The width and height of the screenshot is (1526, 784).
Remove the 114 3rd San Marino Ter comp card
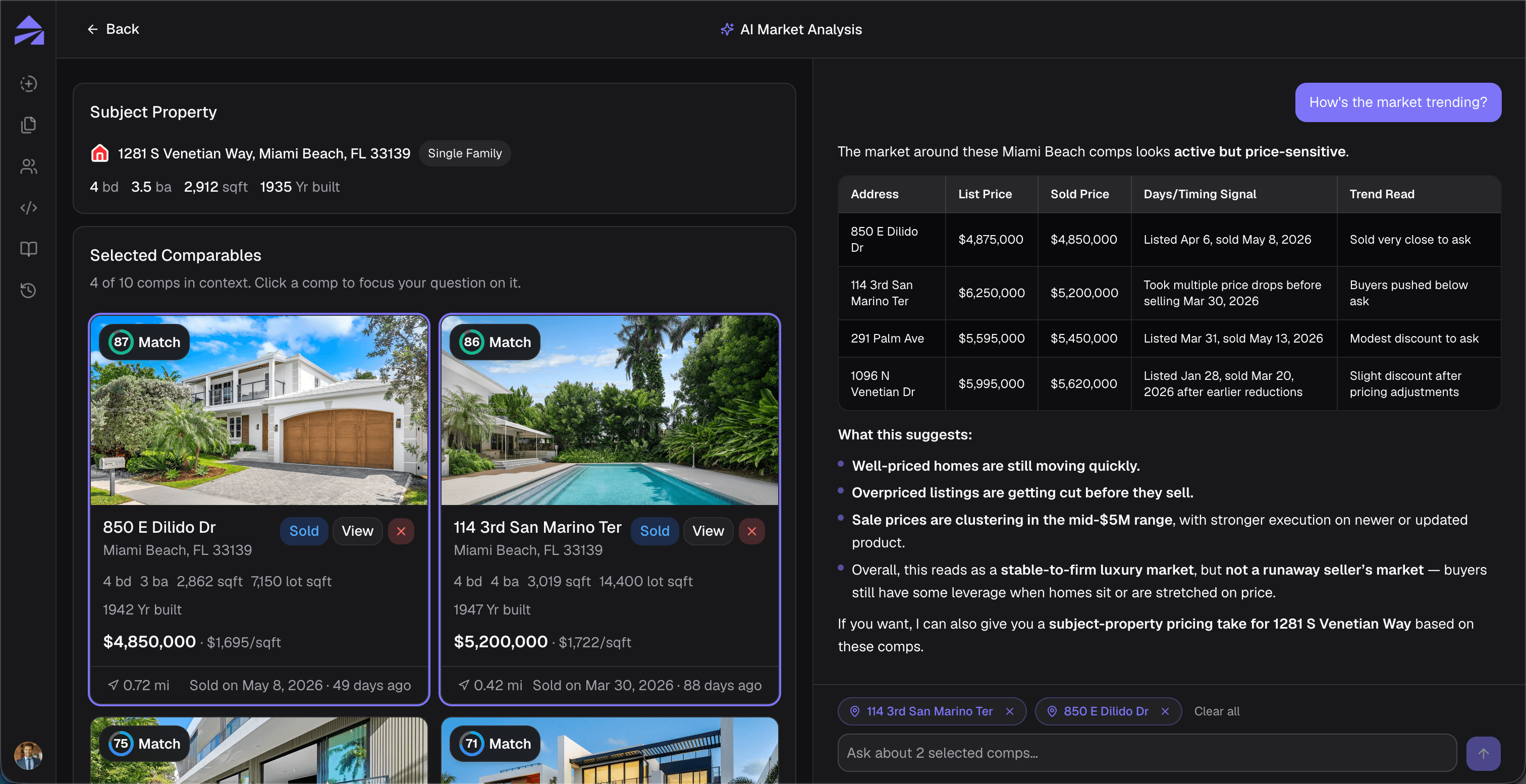pyautogui.click(x=752, y=531)
